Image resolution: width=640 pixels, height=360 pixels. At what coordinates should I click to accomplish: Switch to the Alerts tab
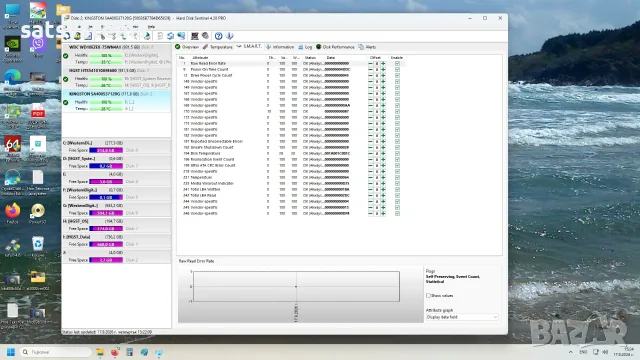[367, 47]
